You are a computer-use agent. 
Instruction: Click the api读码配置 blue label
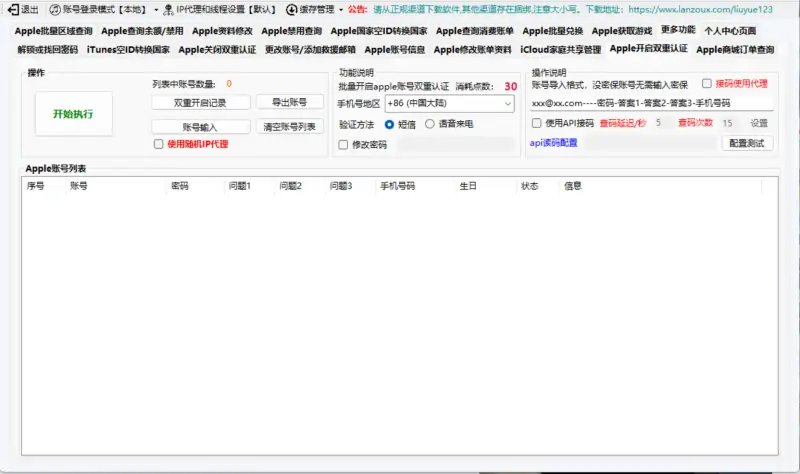point(554,143)
